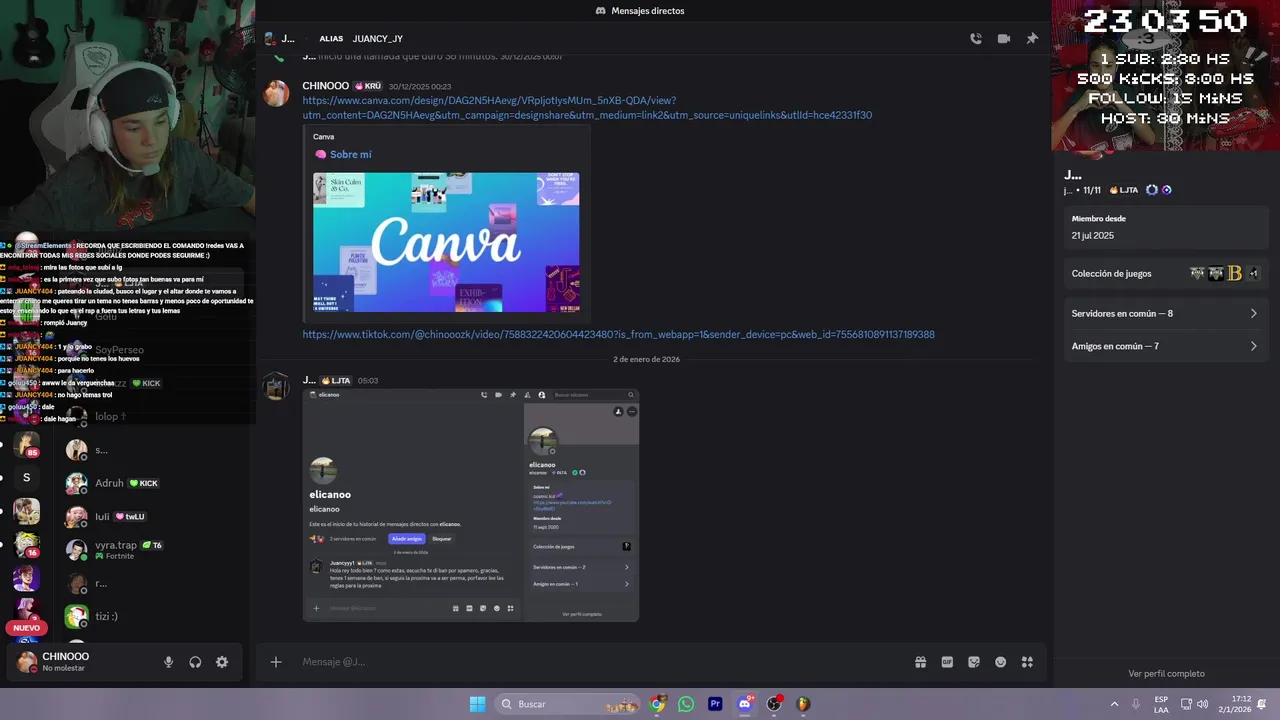Viewport: 1280px width, 720px height.
Task: Click the 2 de enero de 2026 divider label
Action: point(646,359)
